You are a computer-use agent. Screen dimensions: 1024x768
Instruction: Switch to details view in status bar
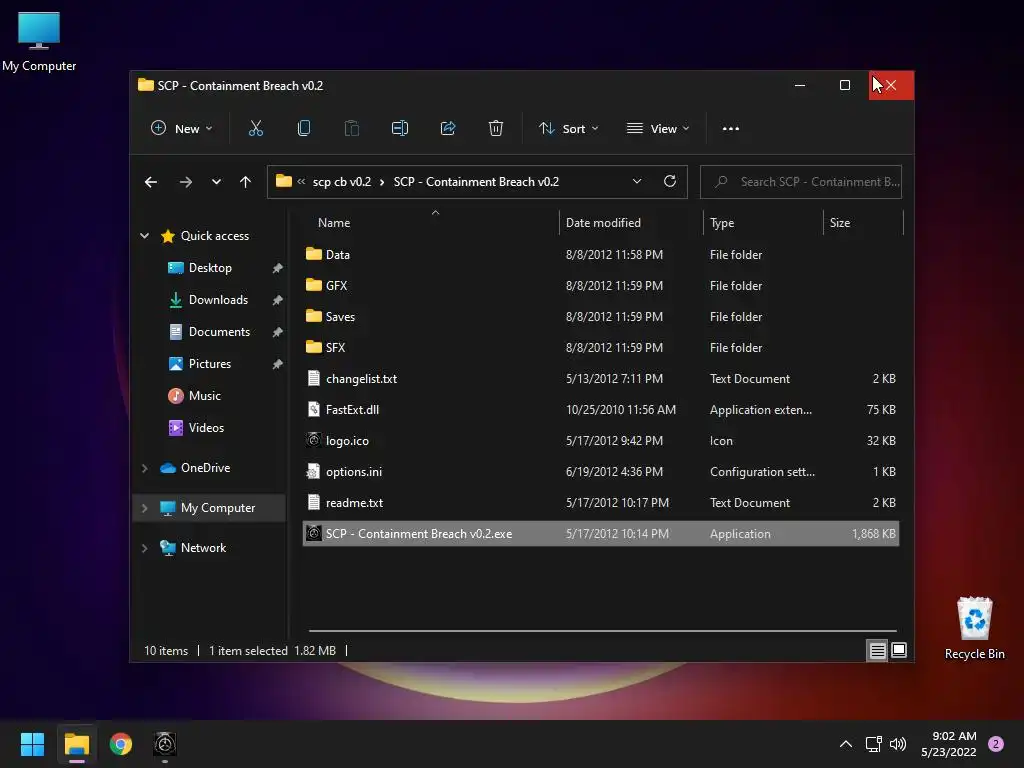pyautogui.click(x=877, y=650)
